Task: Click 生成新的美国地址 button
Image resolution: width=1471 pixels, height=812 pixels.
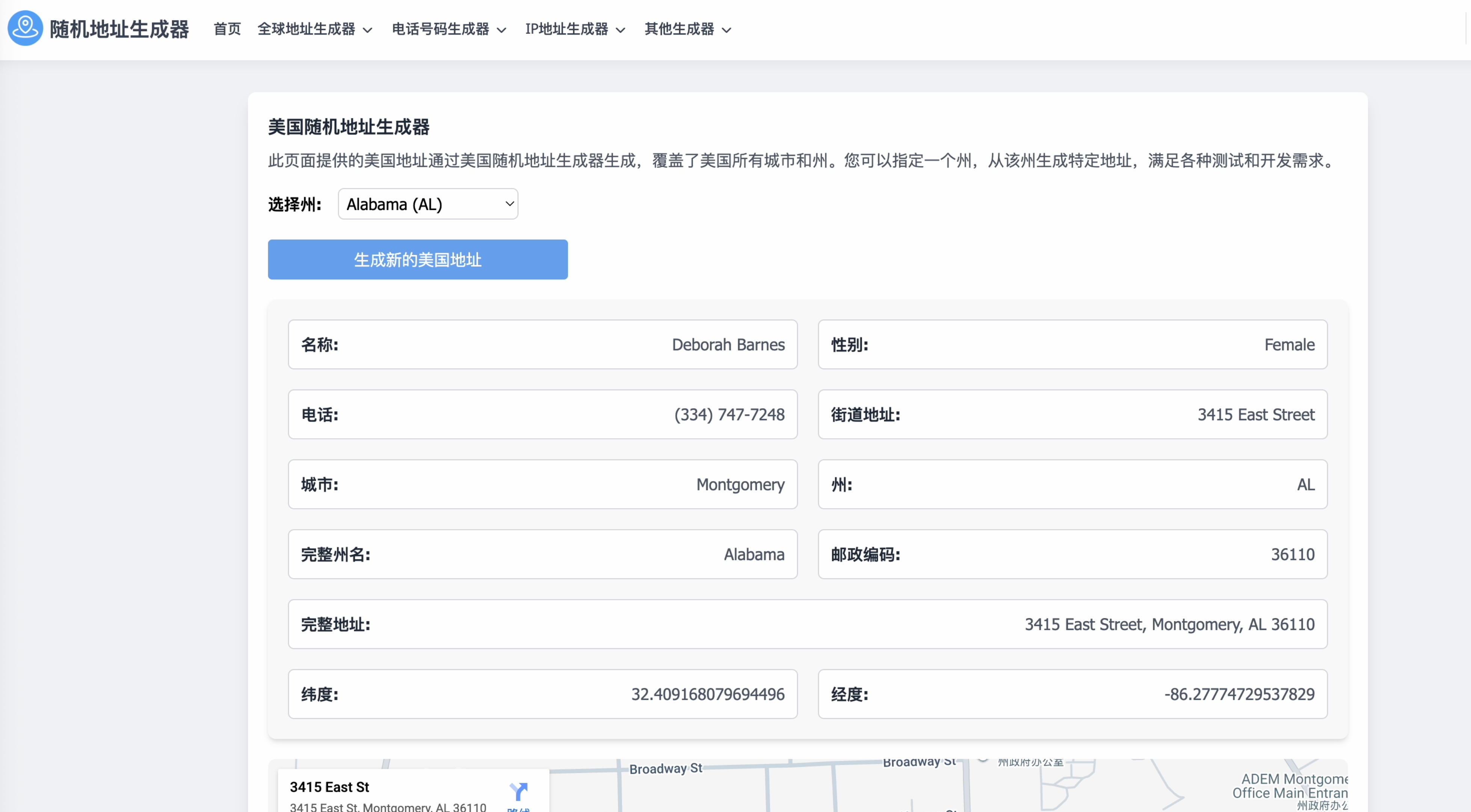Action: click(417, 260)
